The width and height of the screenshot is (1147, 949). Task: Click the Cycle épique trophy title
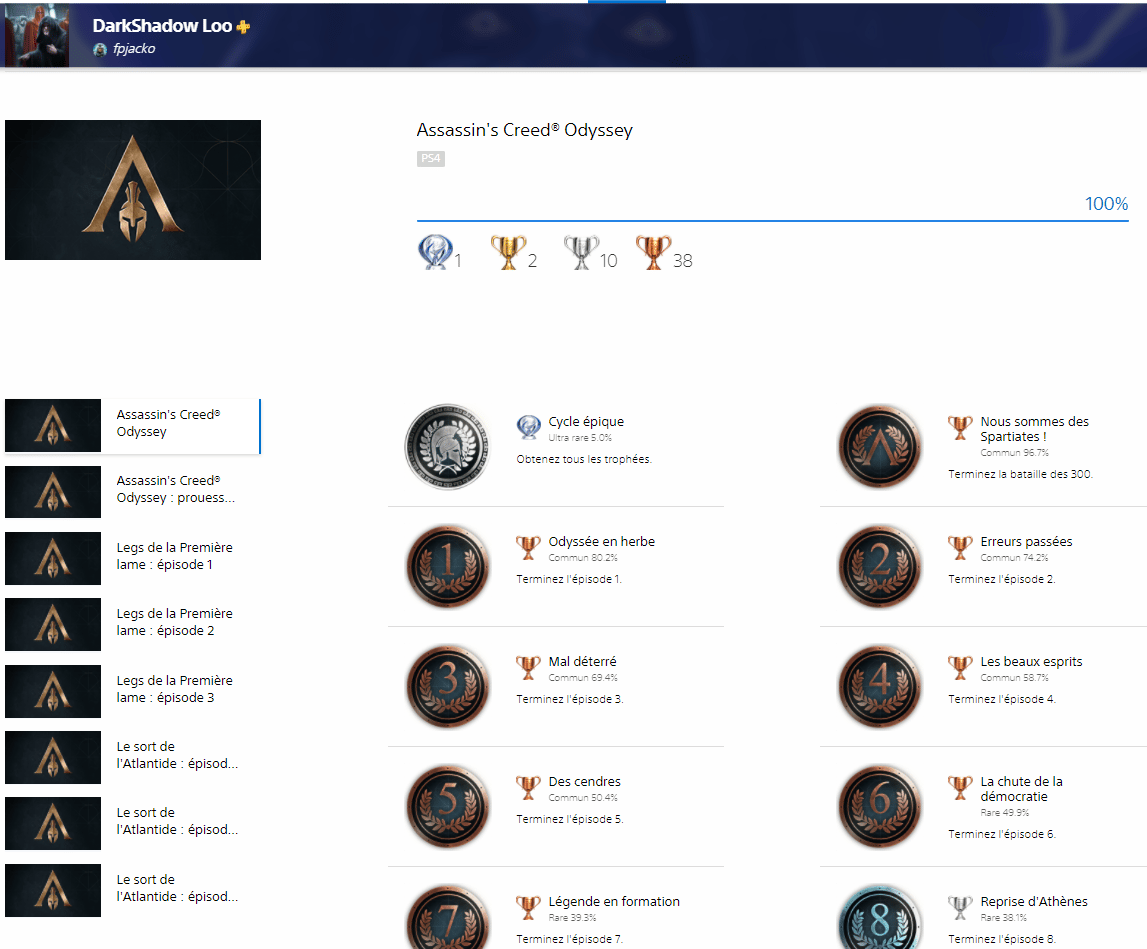click(586, 421)
